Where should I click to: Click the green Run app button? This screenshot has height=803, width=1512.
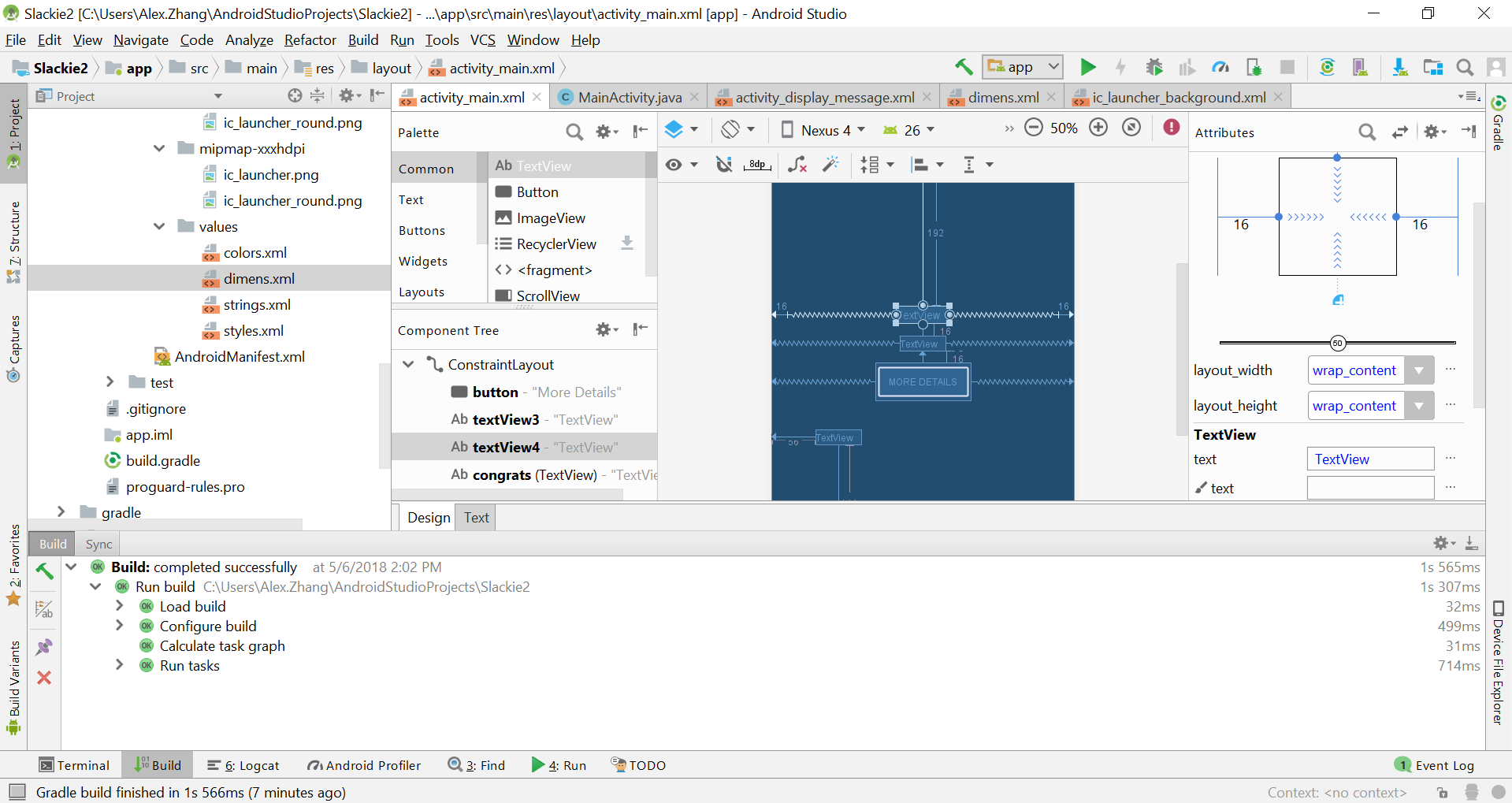click(x=1087, y=68)
